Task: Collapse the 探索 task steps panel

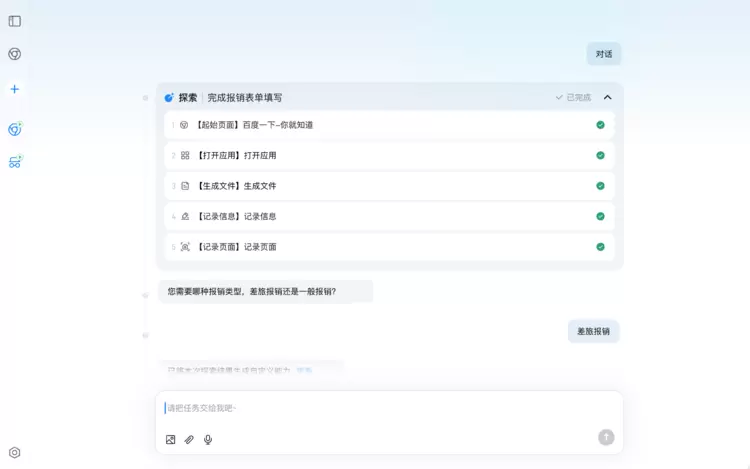Action: click(x=607, y=98)
